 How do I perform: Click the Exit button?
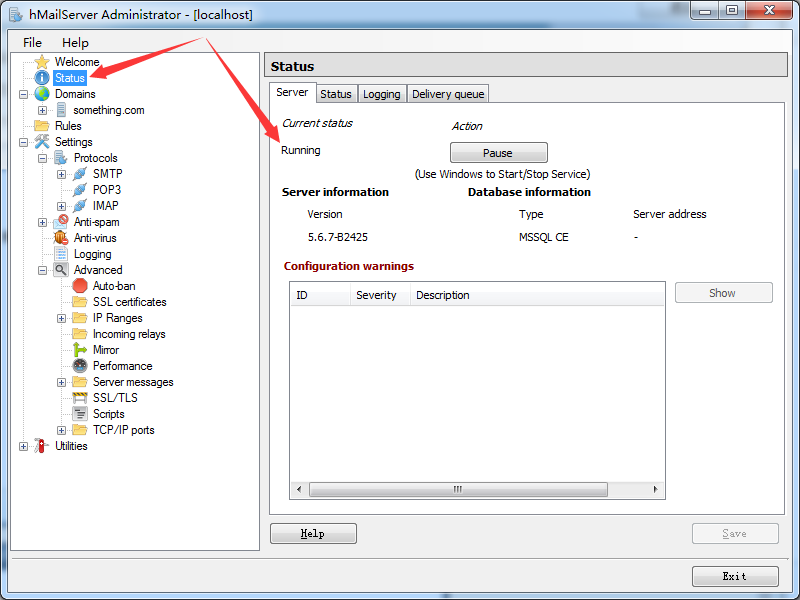734,577
